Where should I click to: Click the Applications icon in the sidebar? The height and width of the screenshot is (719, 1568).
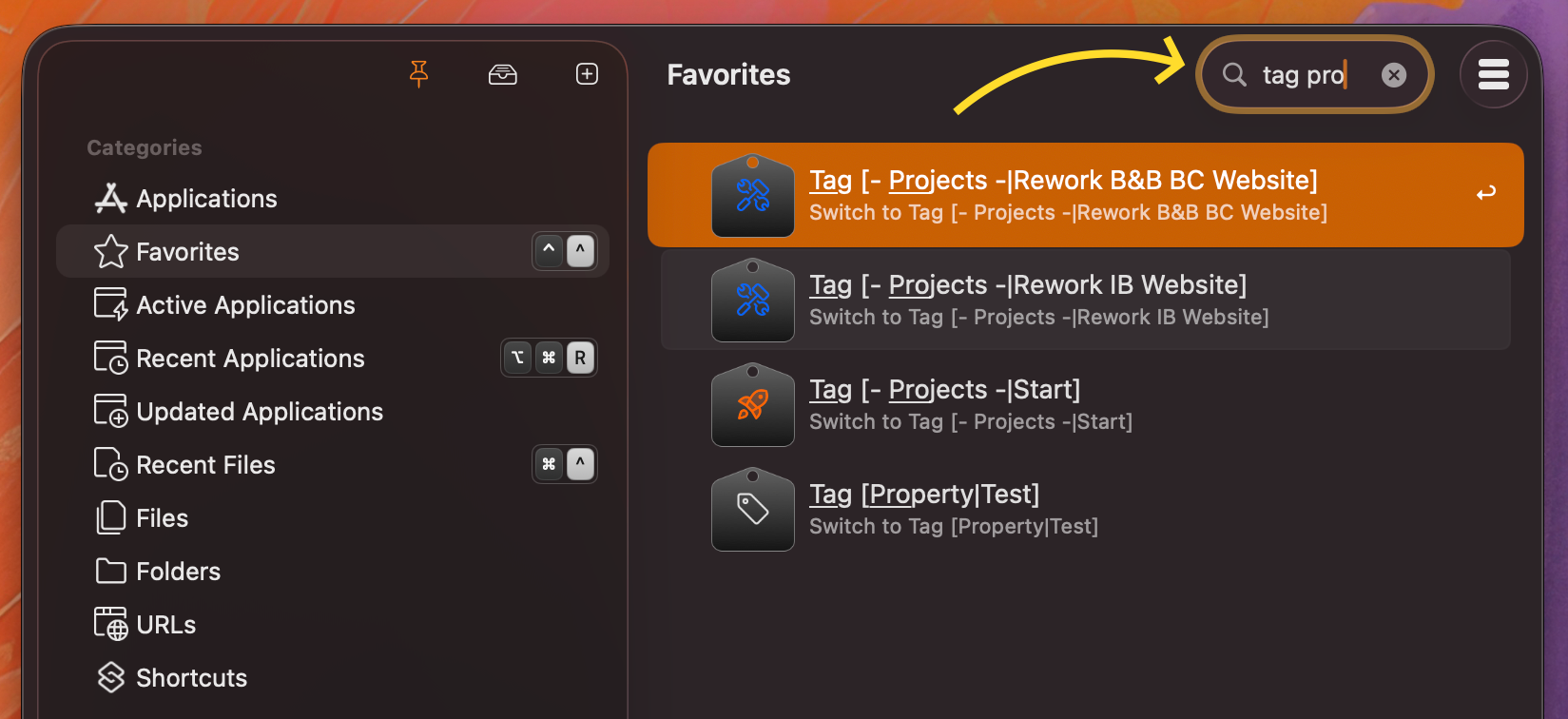(x=111, y=198)
